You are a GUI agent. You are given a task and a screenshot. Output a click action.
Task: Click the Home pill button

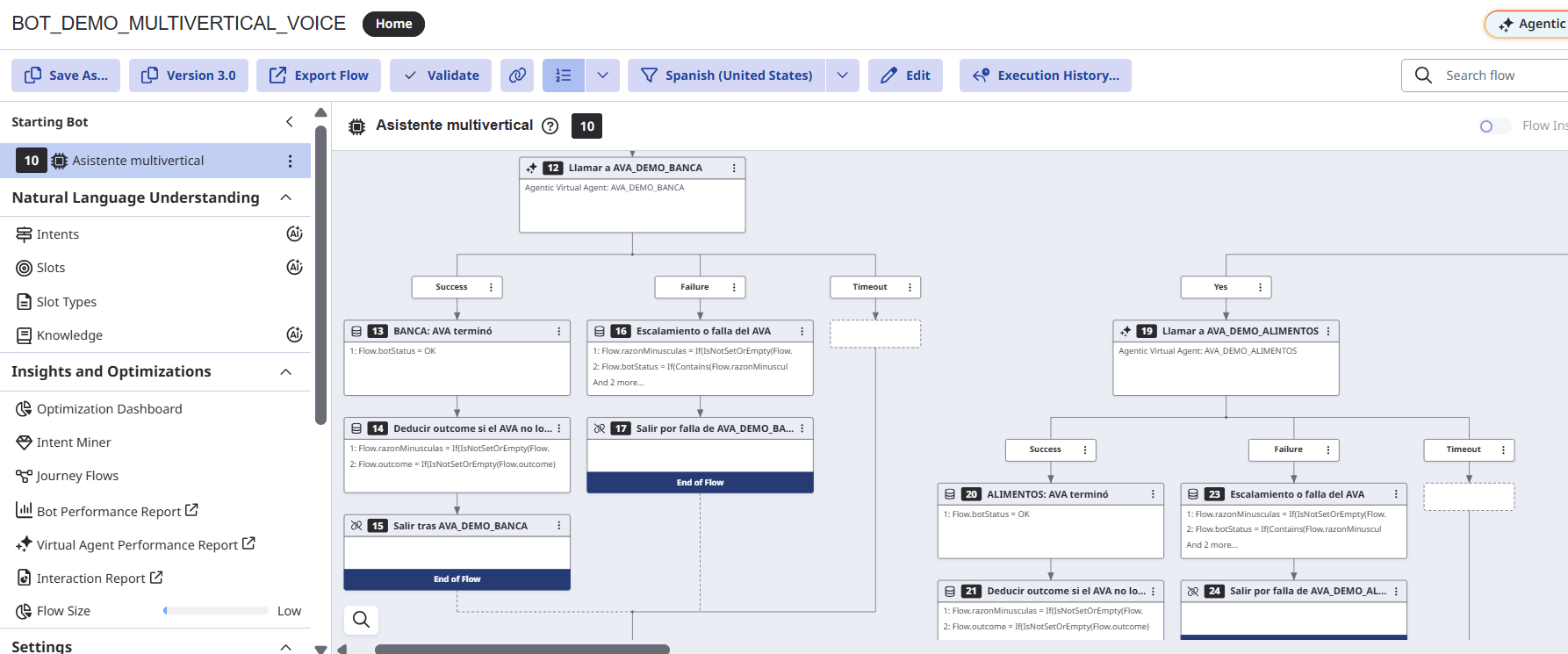tap(393, 24)
